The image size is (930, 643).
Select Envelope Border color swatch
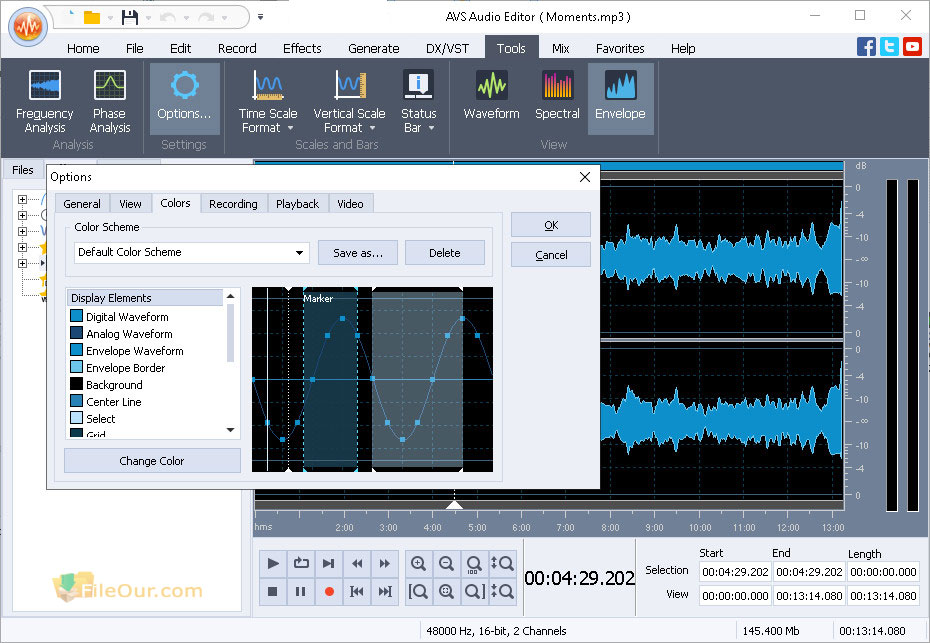point(77,367)
